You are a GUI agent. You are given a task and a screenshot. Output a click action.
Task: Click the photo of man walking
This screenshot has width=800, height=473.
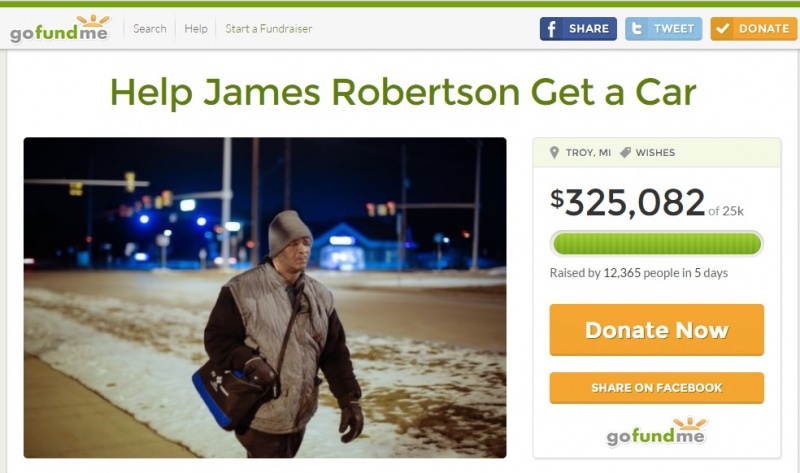pos(265,297)
